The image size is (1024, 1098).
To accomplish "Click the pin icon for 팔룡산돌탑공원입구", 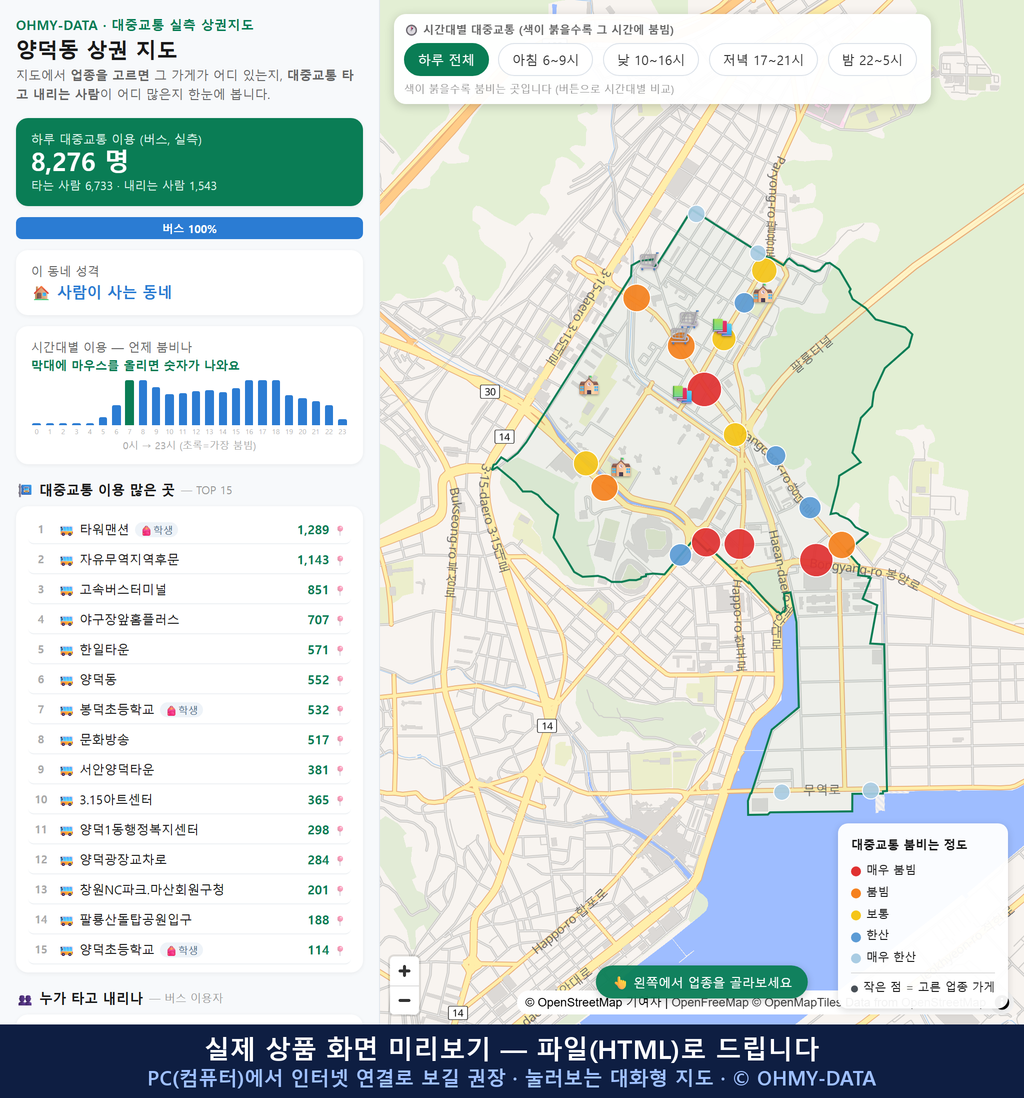I will 340,921.
